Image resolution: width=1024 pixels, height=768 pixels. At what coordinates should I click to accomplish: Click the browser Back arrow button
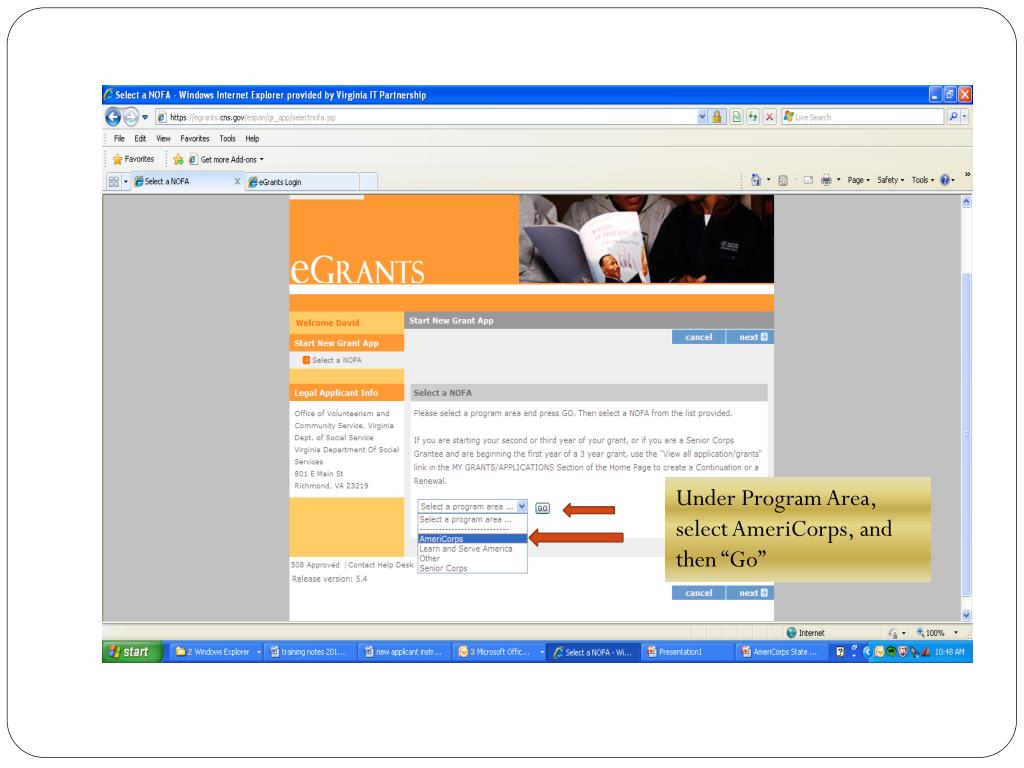tap(113, 117)
